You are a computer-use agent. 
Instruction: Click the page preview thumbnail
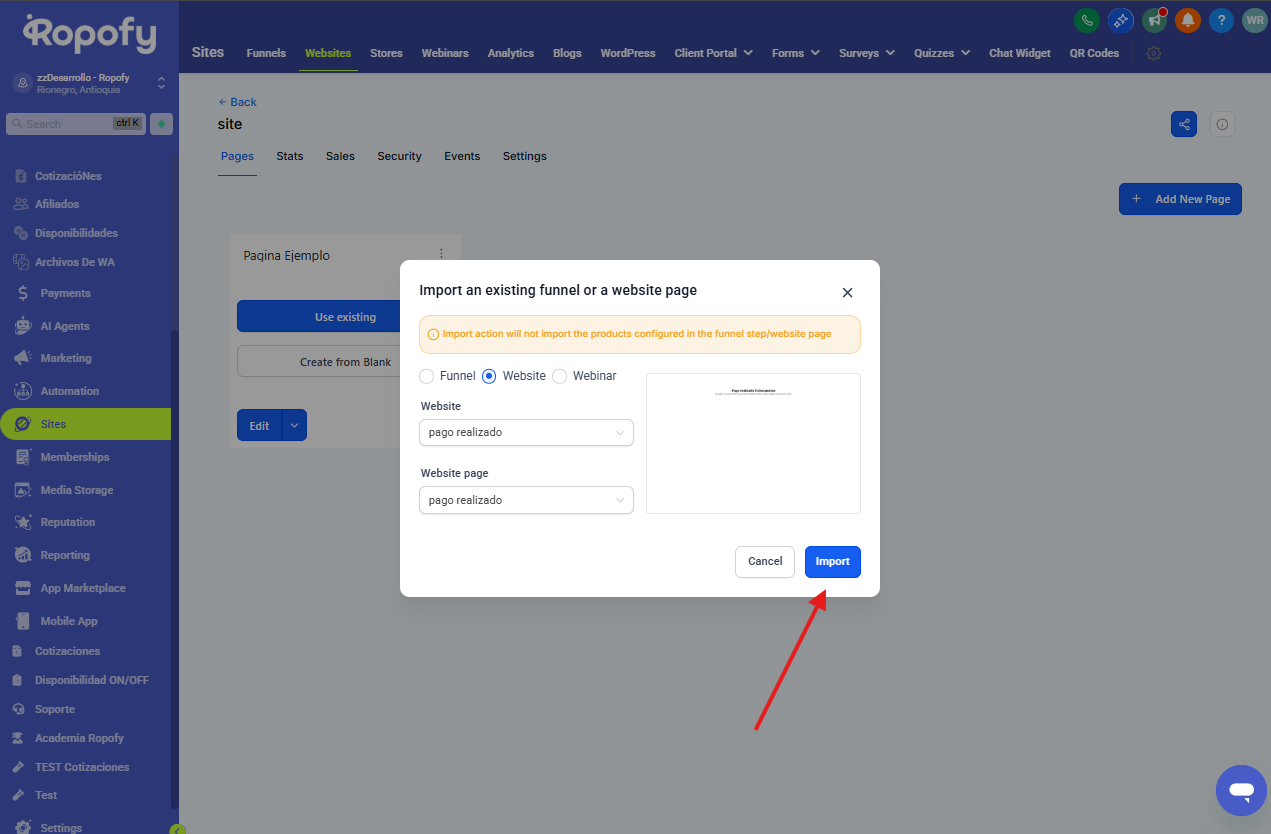753,443
